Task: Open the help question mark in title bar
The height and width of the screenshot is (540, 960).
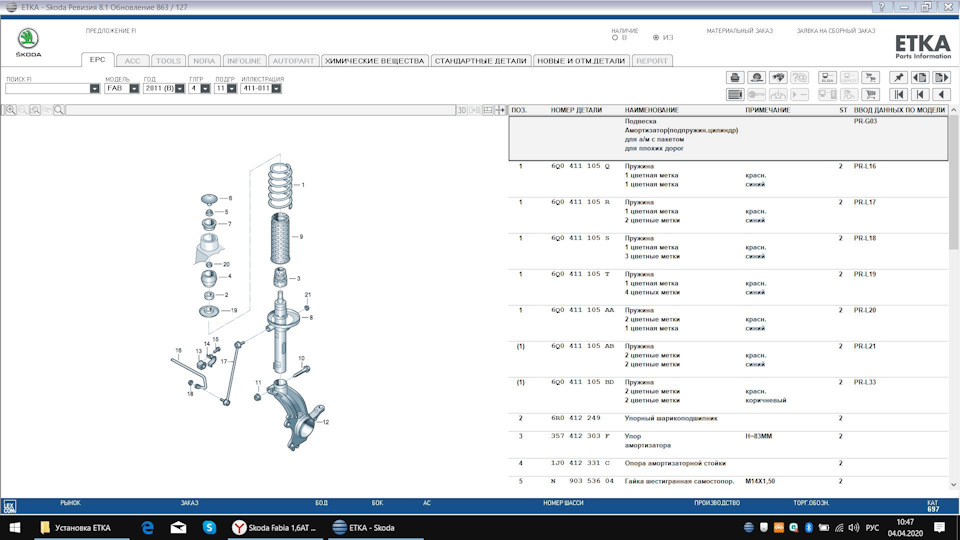Action: click(882, 7)
